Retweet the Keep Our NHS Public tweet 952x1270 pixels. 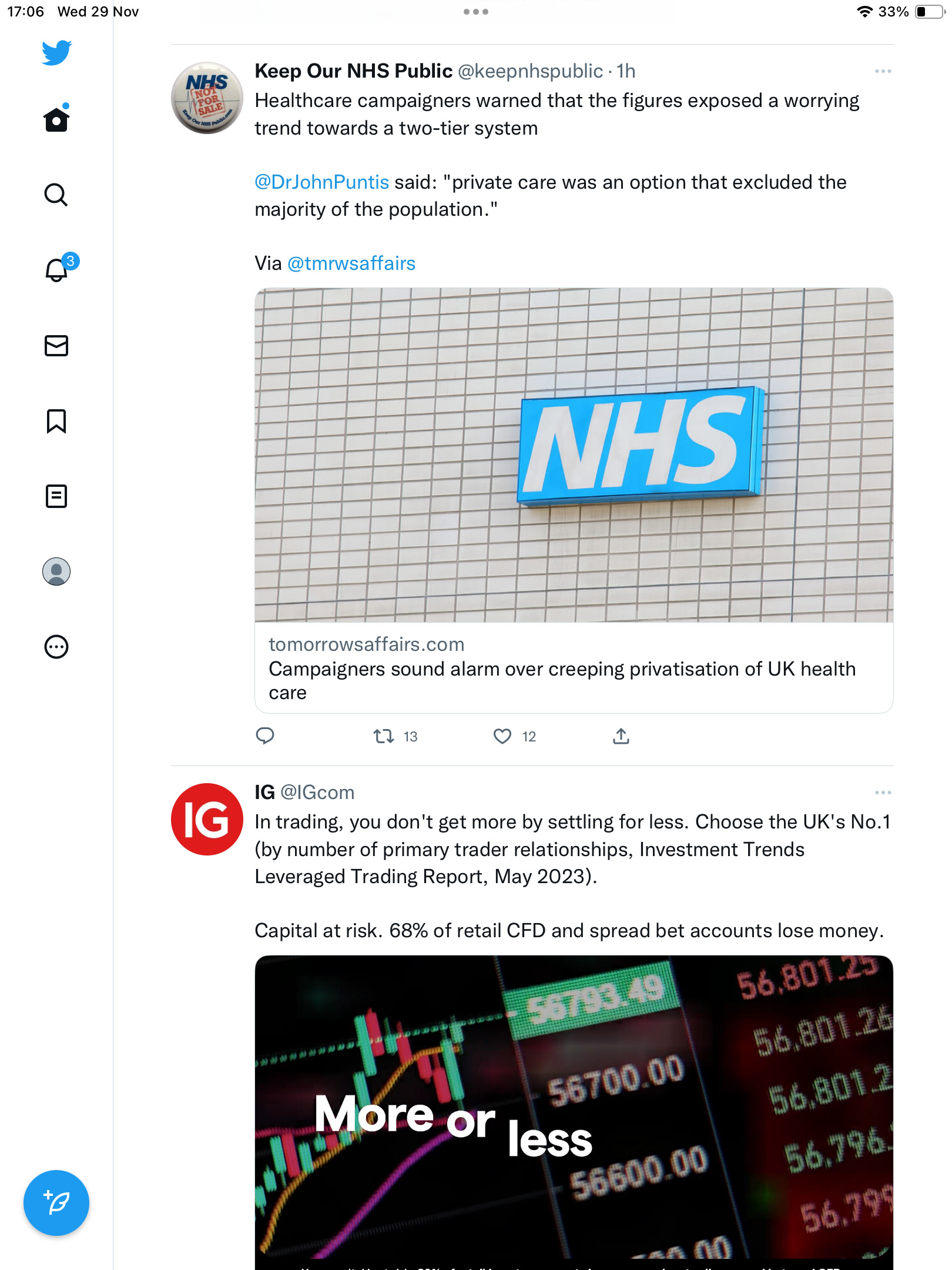coord(384,736)
